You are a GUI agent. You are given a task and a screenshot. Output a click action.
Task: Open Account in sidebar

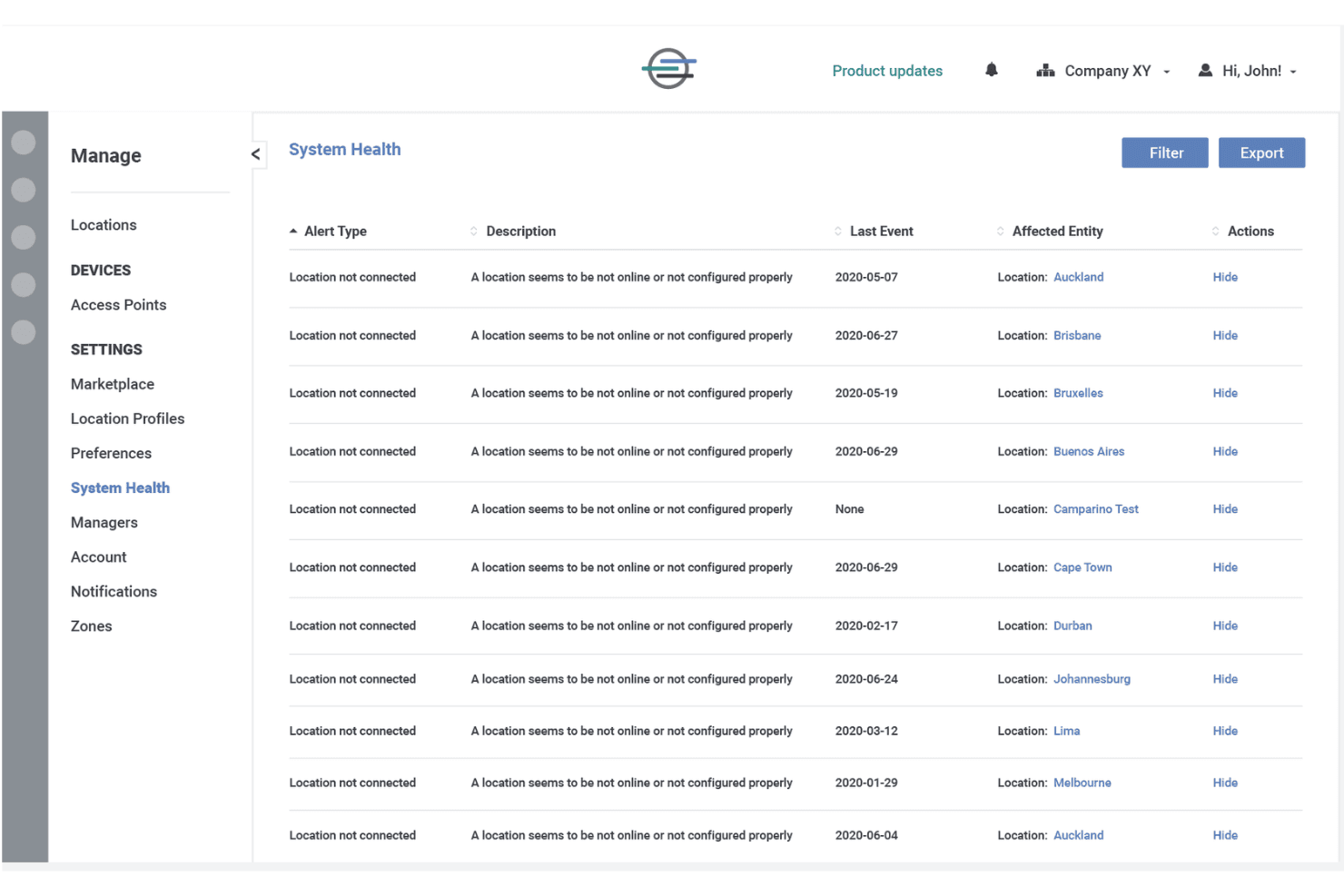[x=99, y=556]
